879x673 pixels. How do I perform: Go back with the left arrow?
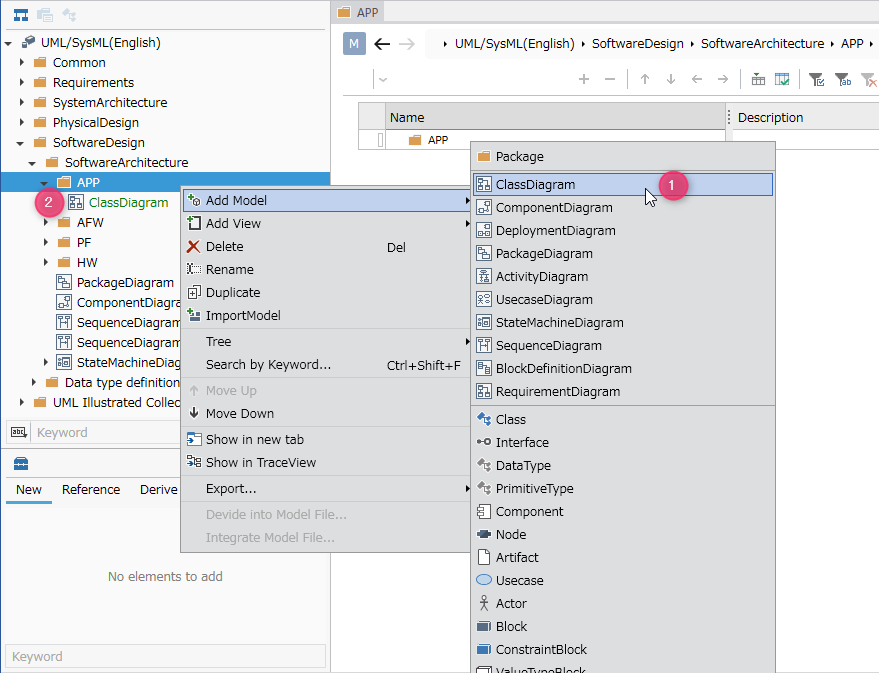pyautogui.click(x=382, y=44)
